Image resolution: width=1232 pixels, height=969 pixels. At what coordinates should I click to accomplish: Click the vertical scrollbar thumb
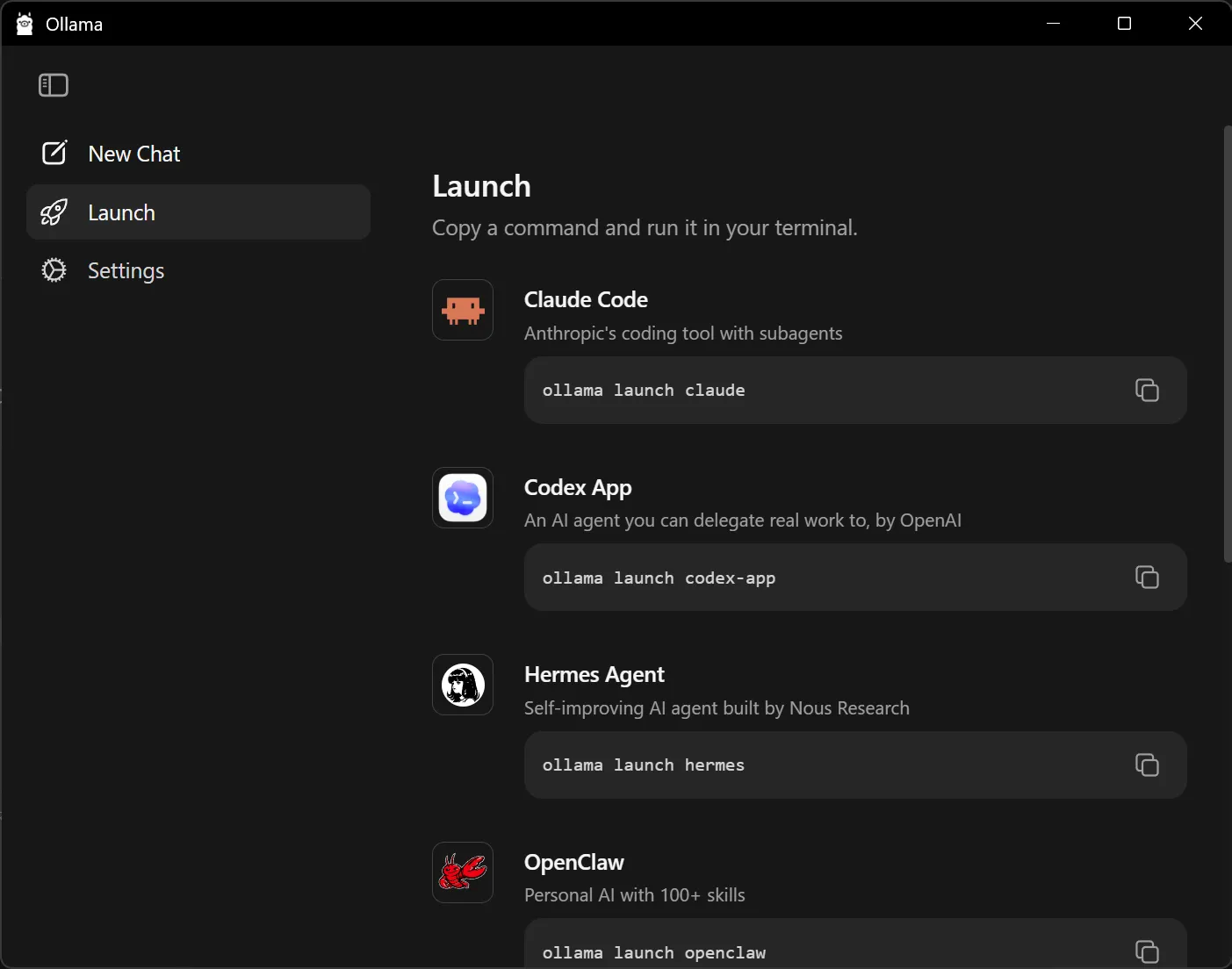click(1227, 344)
